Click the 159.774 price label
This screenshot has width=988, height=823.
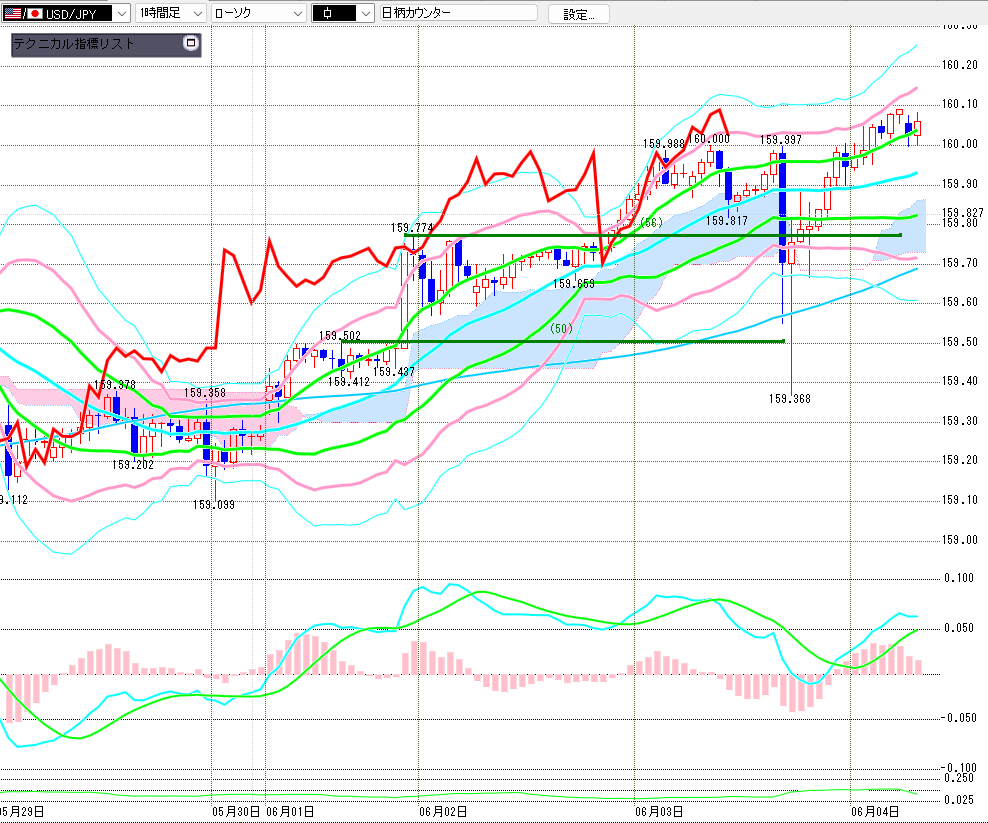[x=412, y=228]
